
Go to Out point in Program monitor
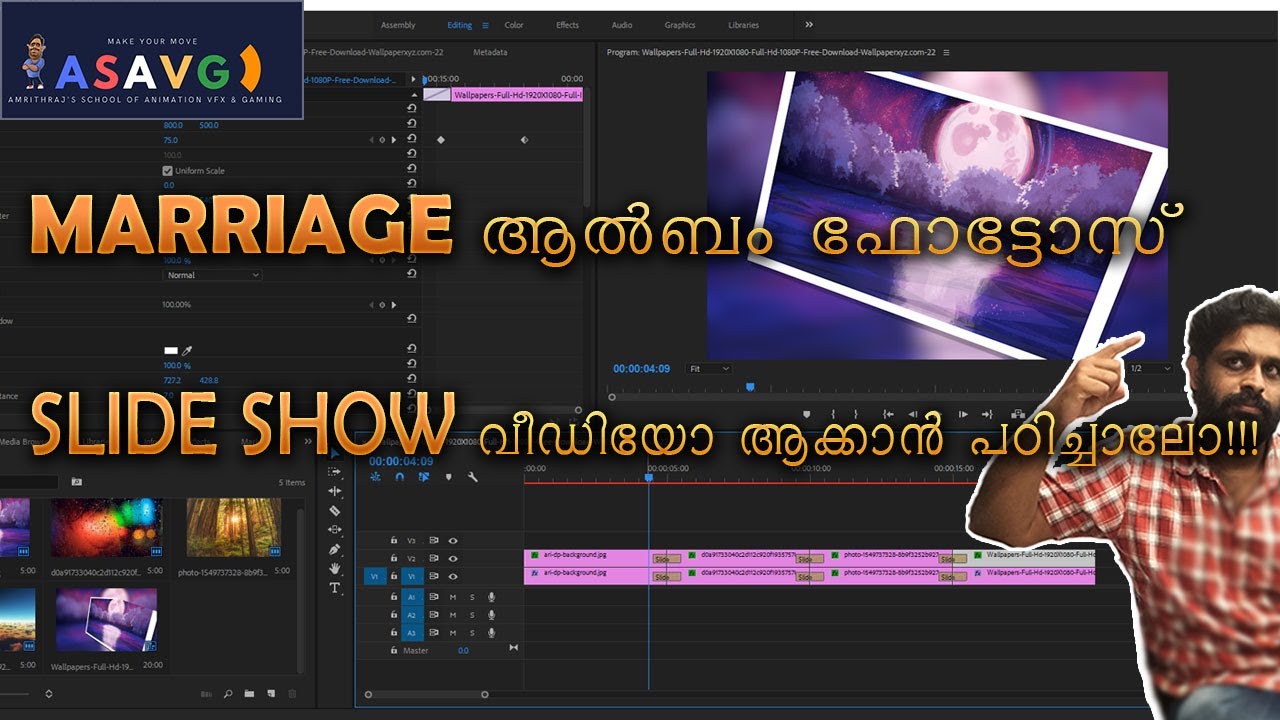987,414
